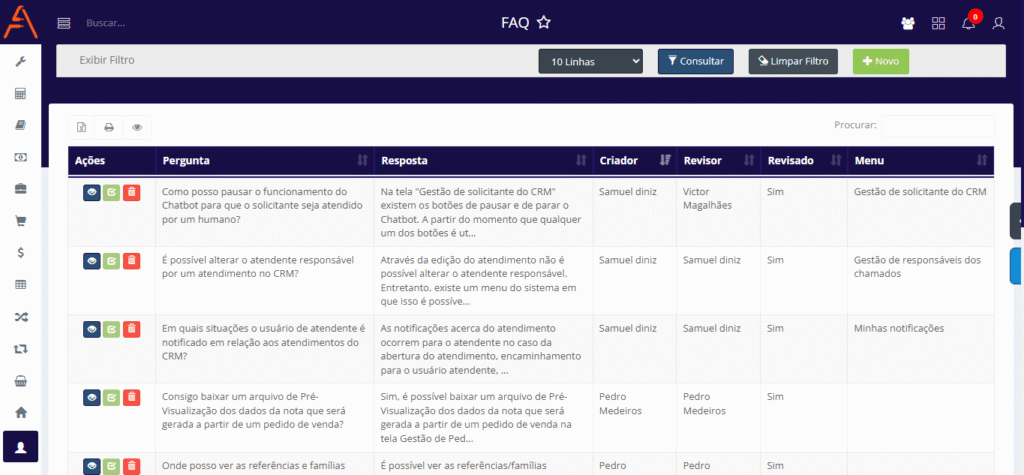Toggle the hamburger menu in top bar

64,23
